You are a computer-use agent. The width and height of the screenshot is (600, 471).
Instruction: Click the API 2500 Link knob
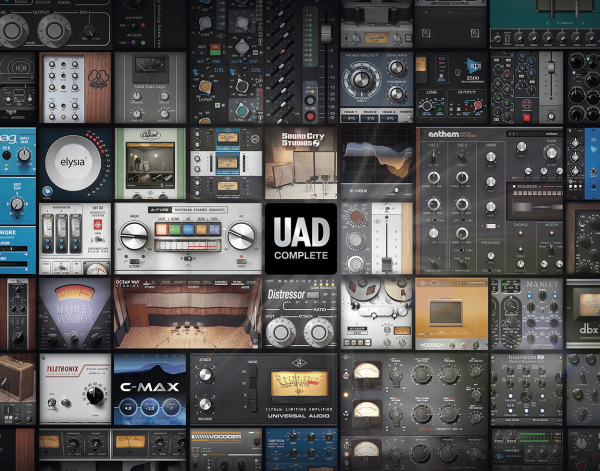tap(427, 106)
